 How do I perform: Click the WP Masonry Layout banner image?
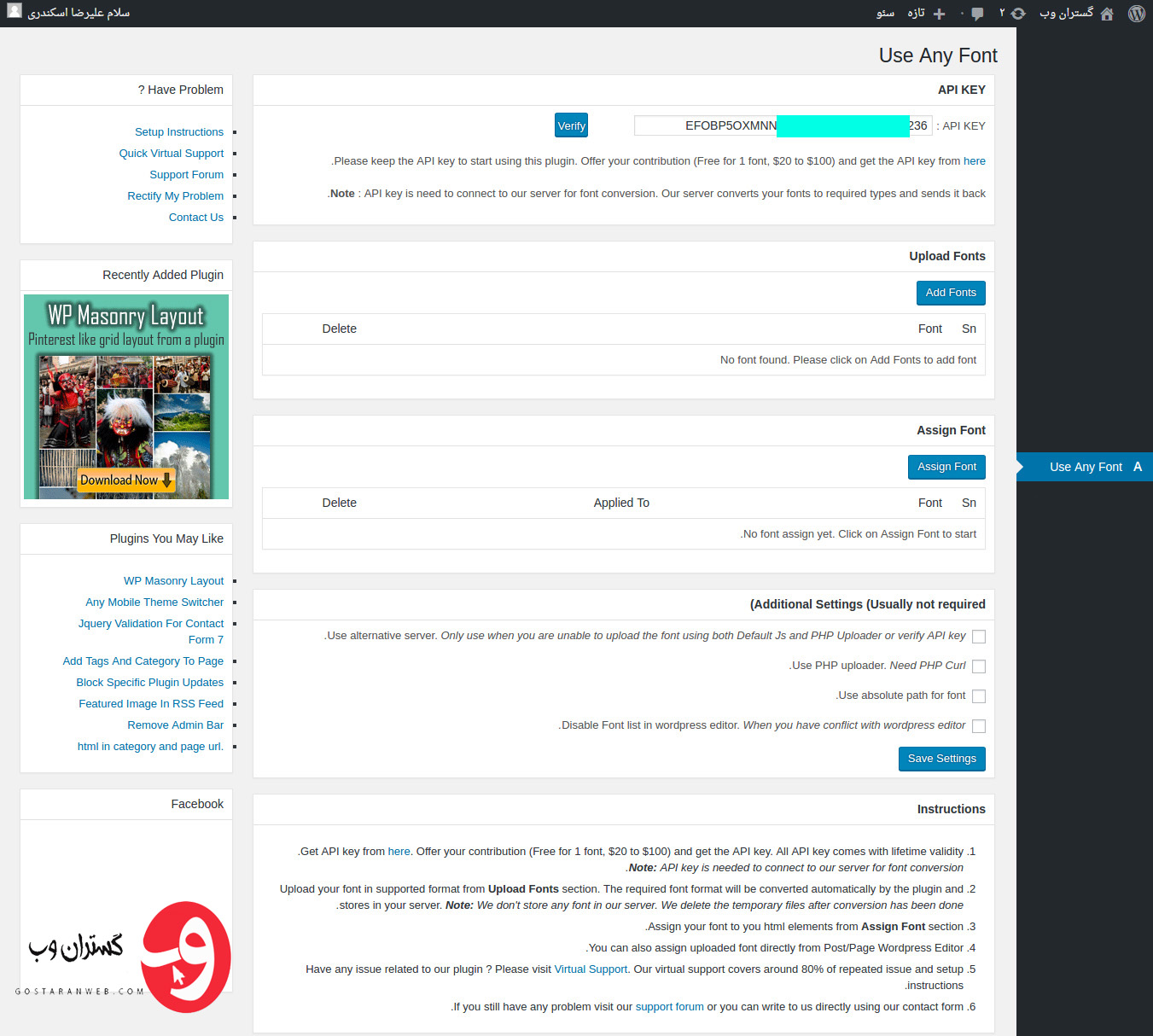tap(126, 397)
